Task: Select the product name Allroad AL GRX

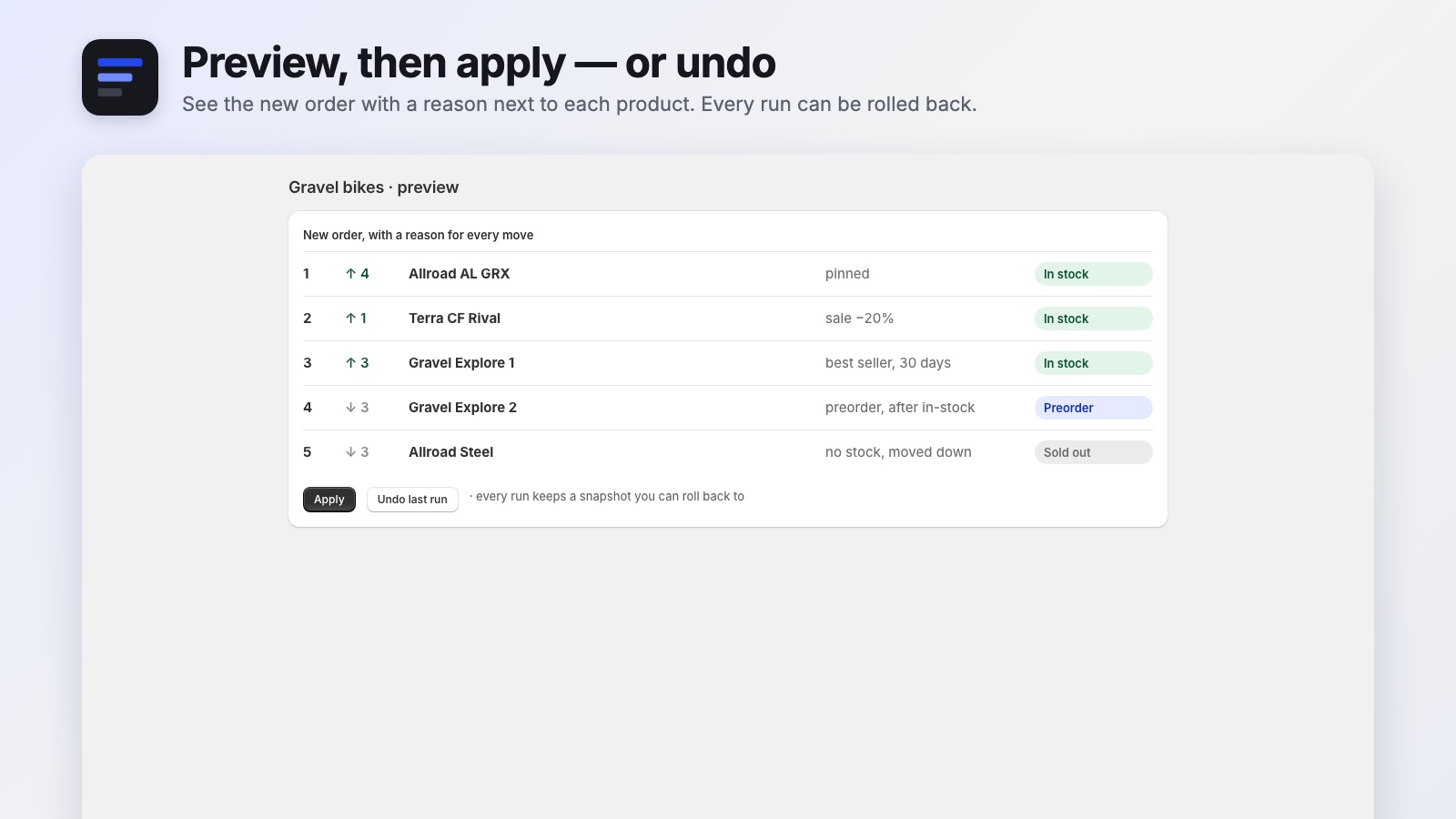Action: pos(459,274)
